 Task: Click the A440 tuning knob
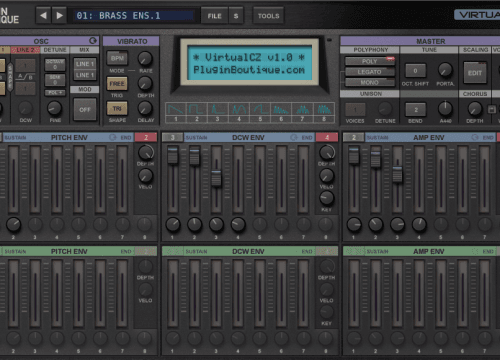[x=445, y=108]
